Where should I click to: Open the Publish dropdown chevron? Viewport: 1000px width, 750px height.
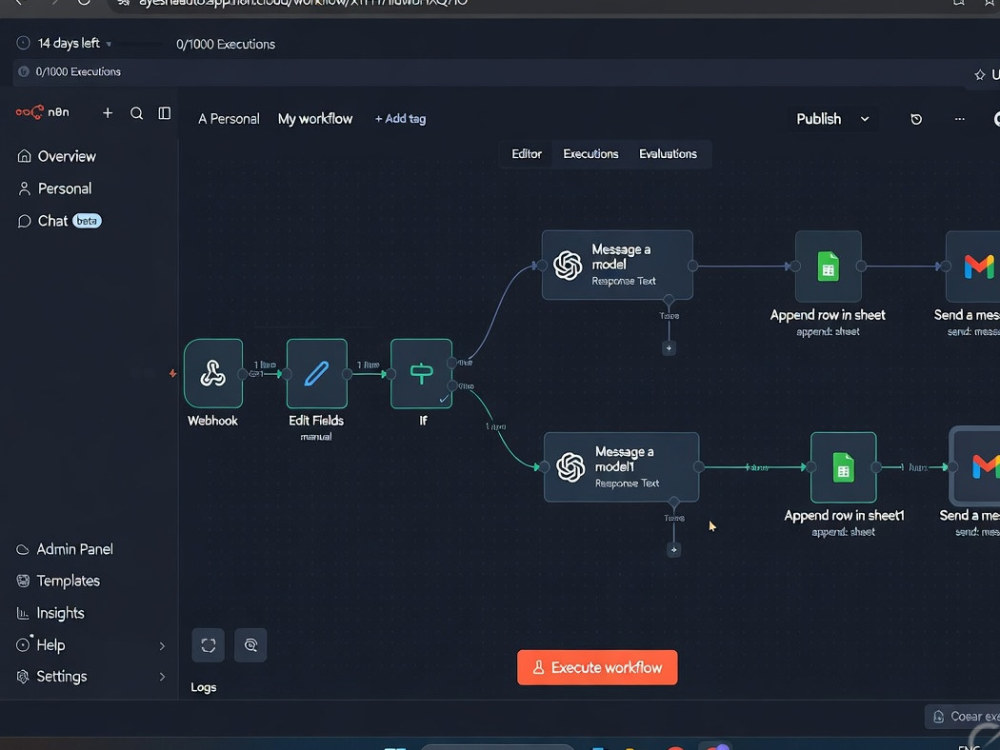[865, 119]
